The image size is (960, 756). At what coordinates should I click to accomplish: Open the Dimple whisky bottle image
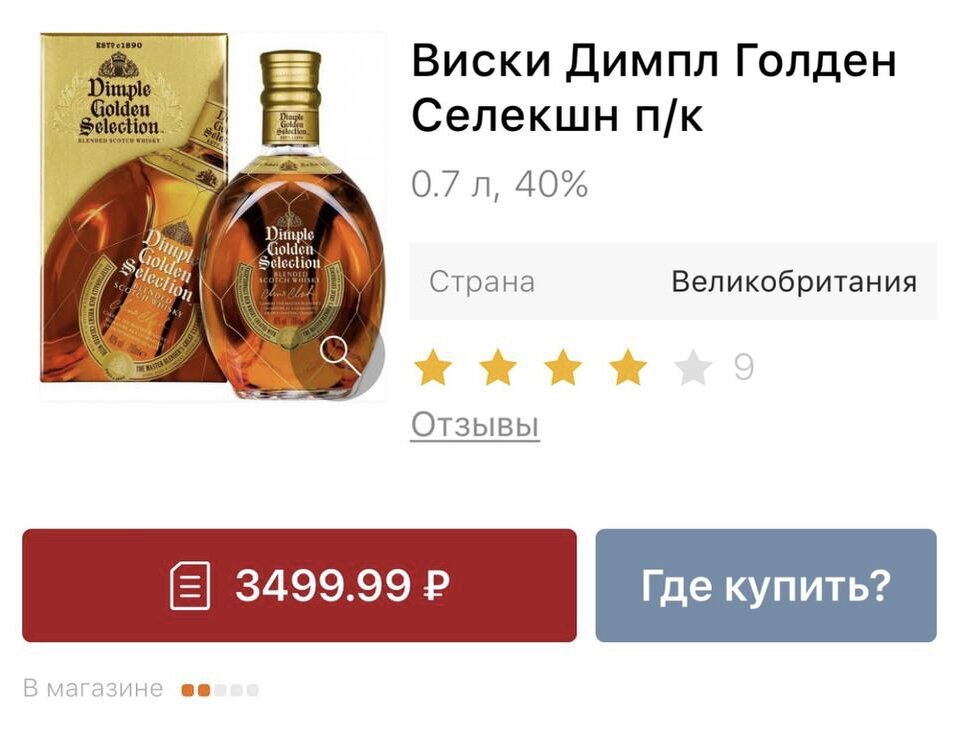[x=292, y=225]
